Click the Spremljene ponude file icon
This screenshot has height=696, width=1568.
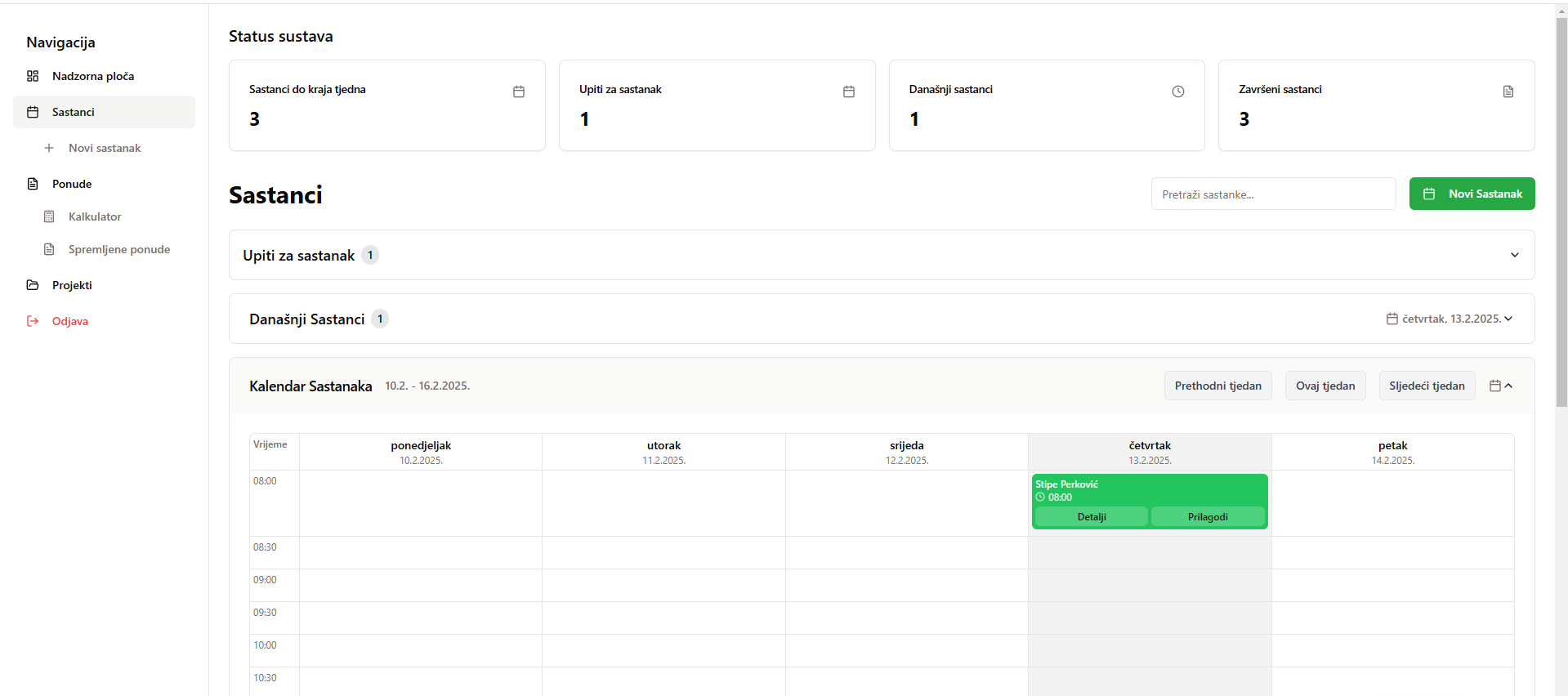[49, 249]
